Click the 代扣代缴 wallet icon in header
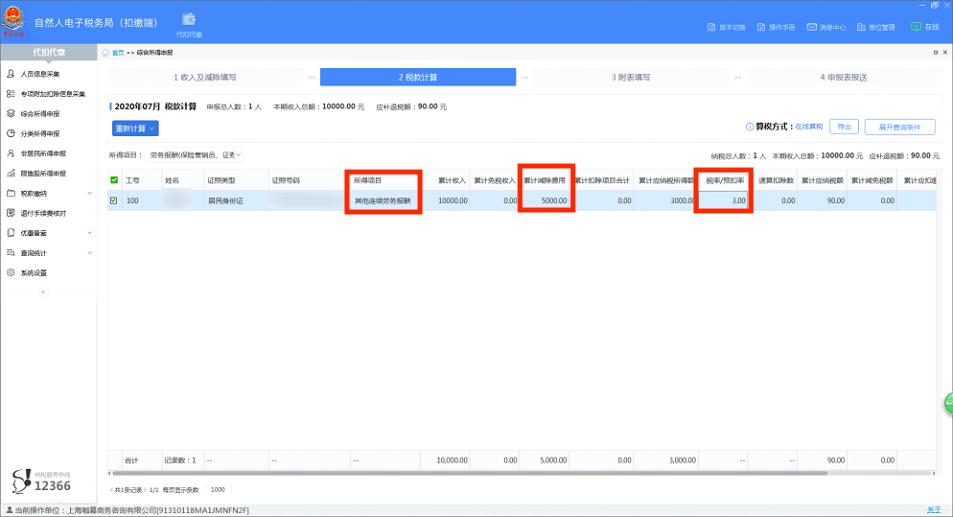The width and height of the screenshot is (953, 517). 189,21
